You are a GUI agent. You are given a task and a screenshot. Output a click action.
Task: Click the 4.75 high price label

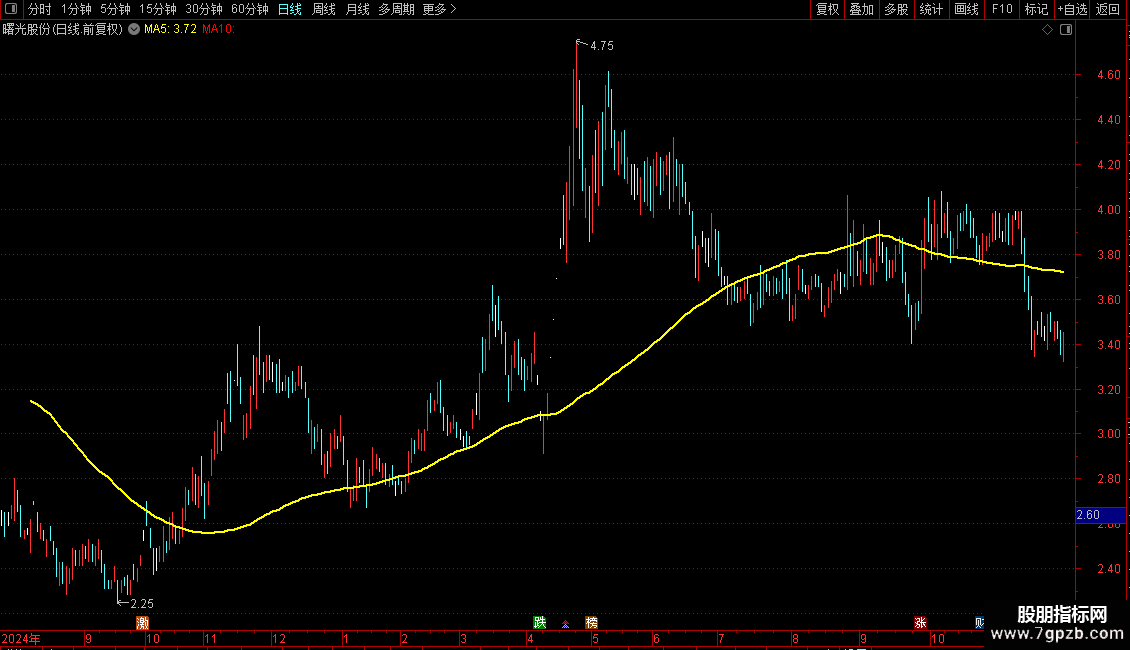pos(602,46)
